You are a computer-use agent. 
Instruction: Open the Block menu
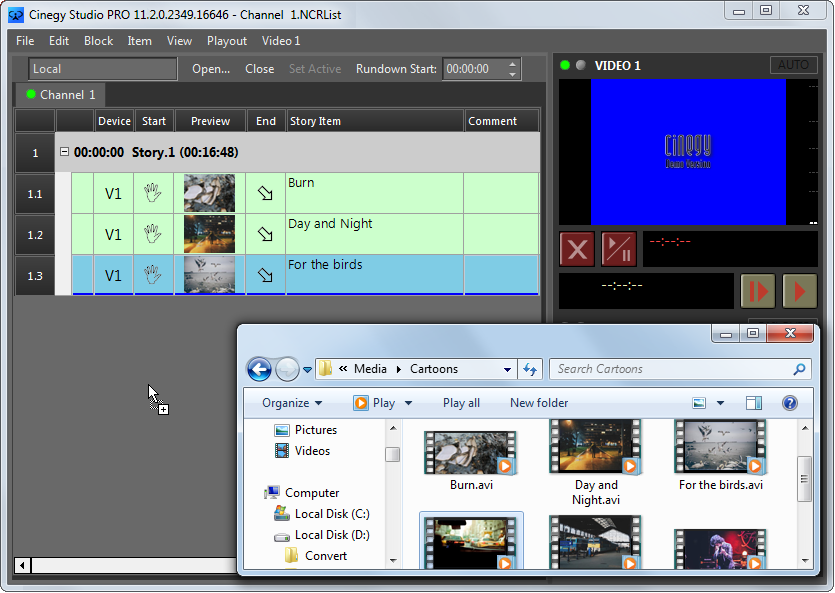tap(99, 41)
